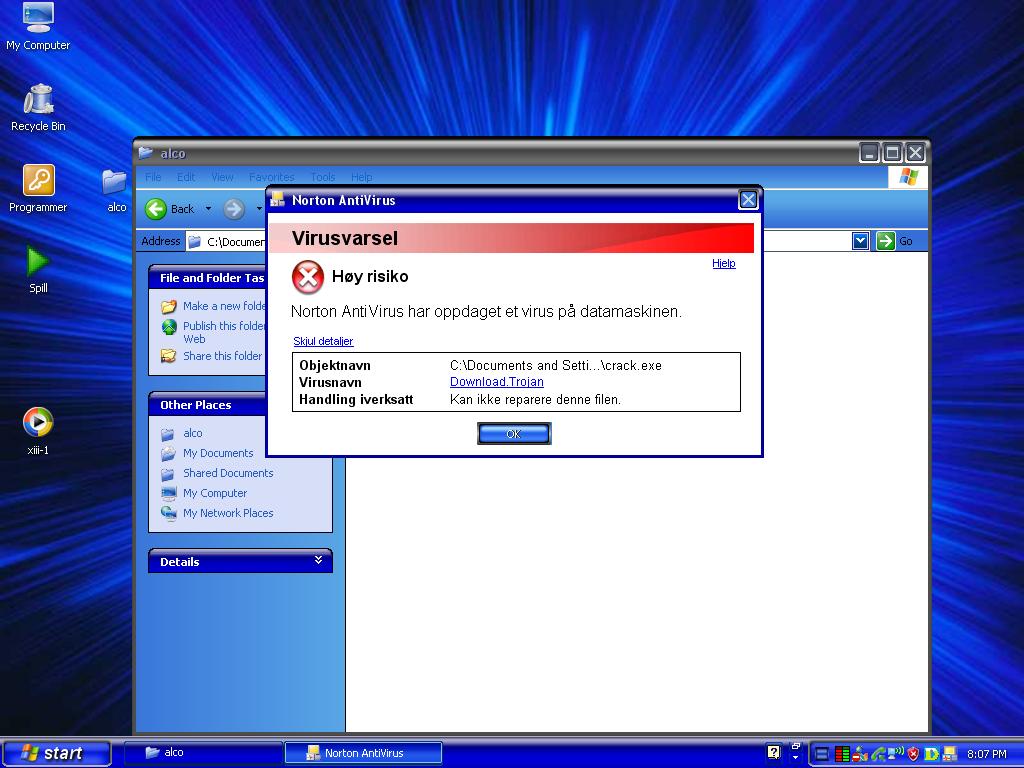The image size is (1024, 768).
Task: Click the Norton AntiVirus tray icon
Action: click(949, 754)
